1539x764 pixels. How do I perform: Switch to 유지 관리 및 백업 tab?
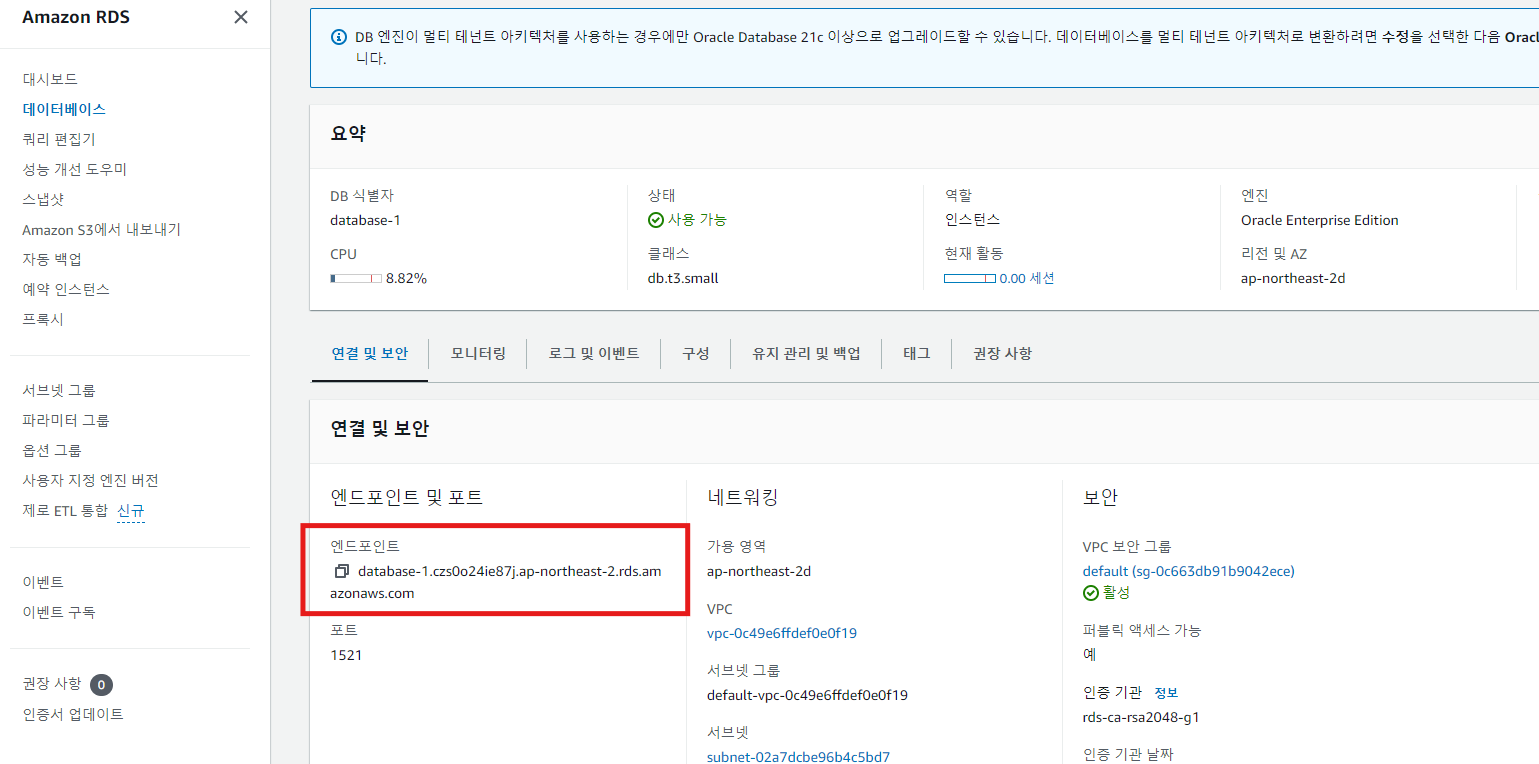pyautogui.click(x=807, y=353)
